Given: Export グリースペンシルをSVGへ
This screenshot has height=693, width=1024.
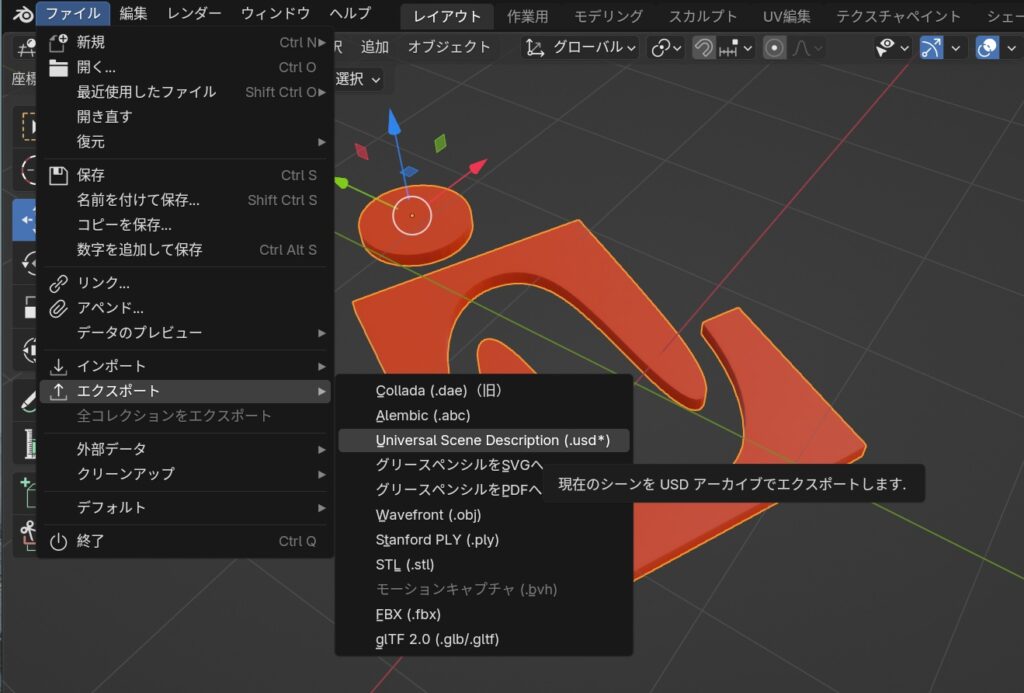Looking at the screenshot, I should coord(458,465).
